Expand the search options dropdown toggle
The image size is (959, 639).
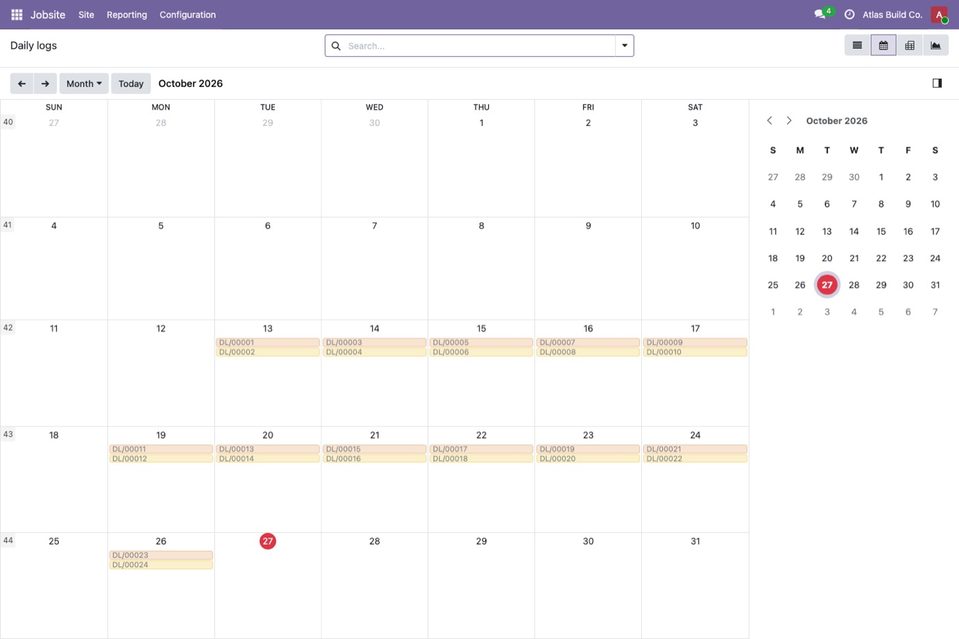624,46
